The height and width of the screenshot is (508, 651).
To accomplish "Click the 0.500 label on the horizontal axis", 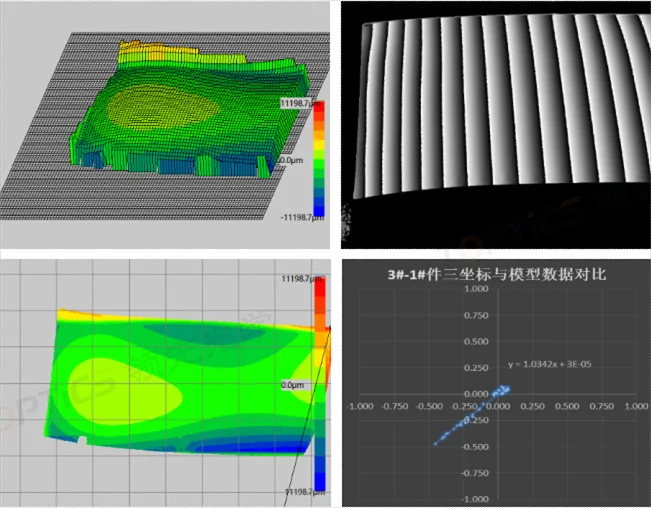I will click(x=567, y=406).
